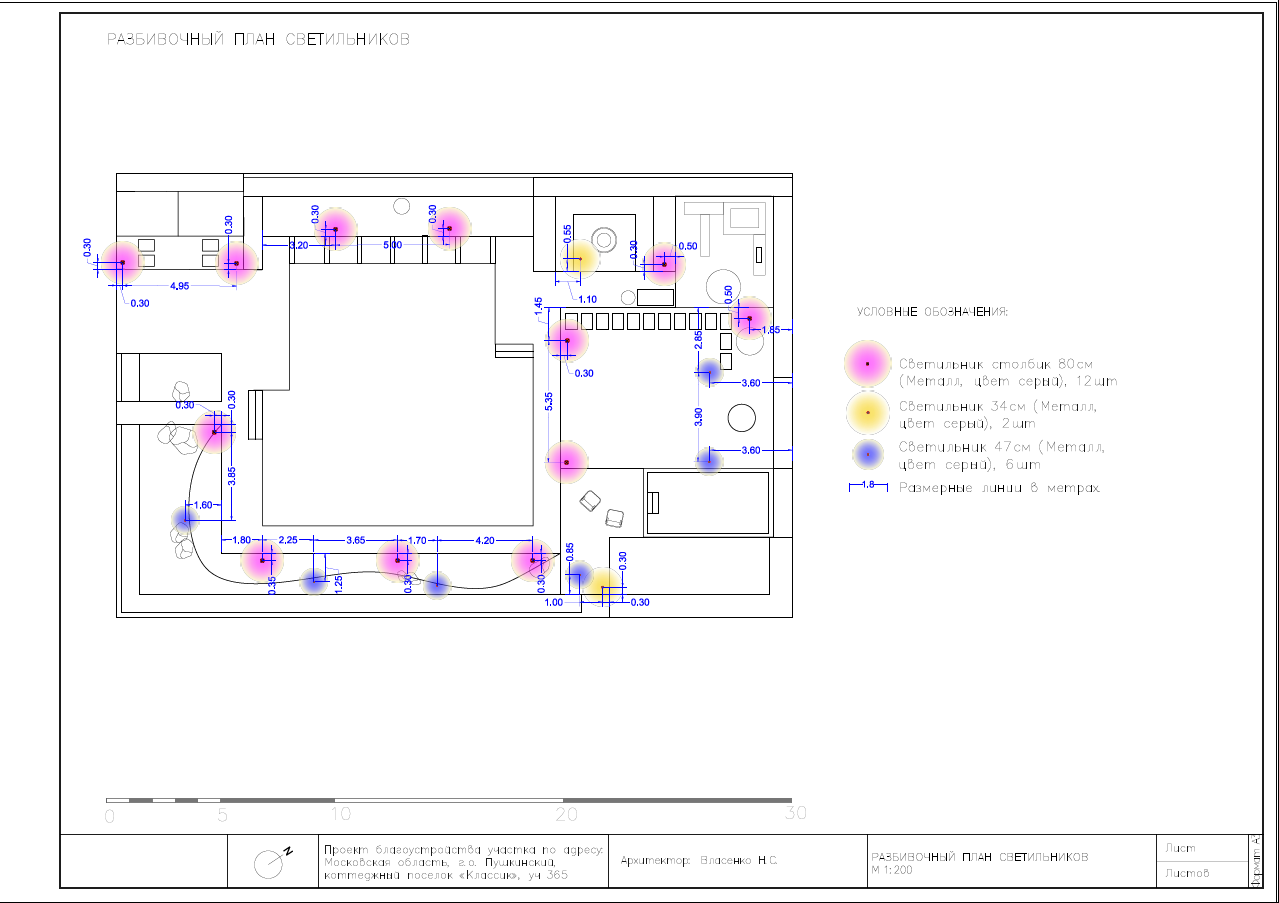The image size is (1279, 903).
Task: Click the scale bar number 20
Action: pyautogui.click(x=567, y=815)
